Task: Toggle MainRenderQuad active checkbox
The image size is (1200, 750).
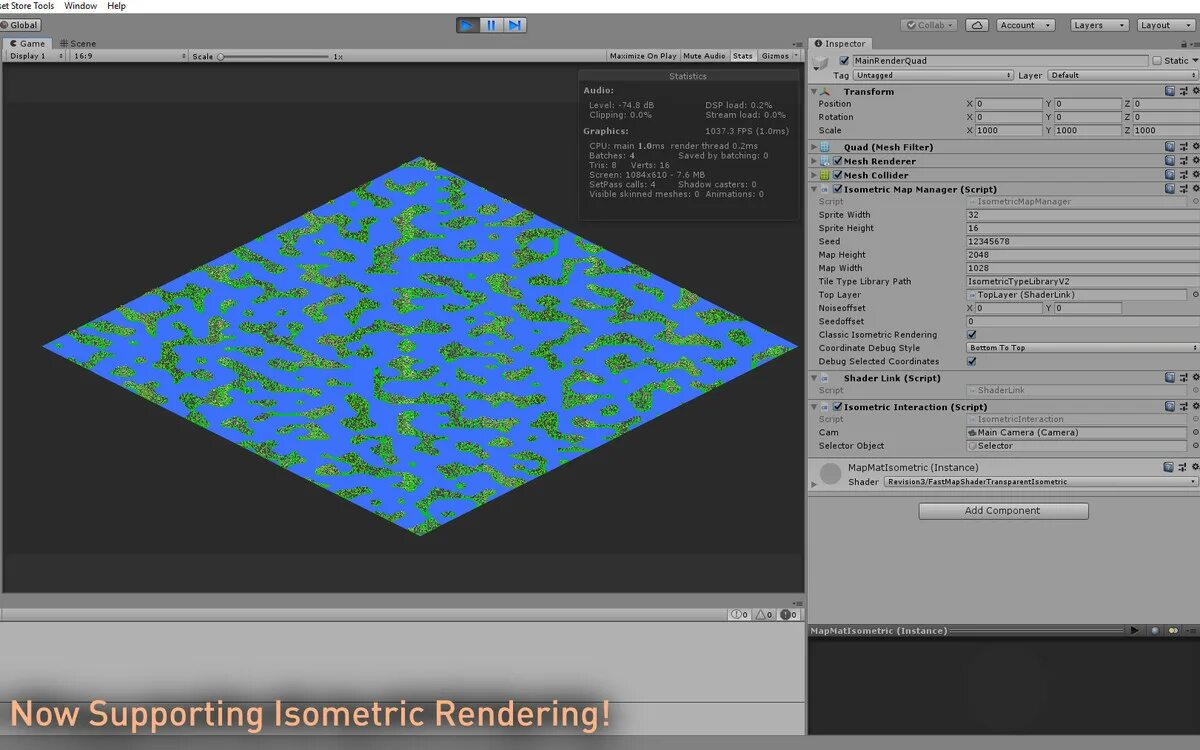Action: [x=845, y=61]
